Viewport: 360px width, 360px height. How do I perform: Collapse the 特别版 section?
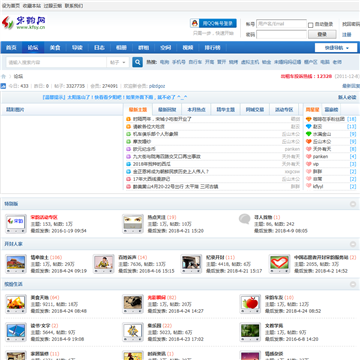tap(353, 204)
